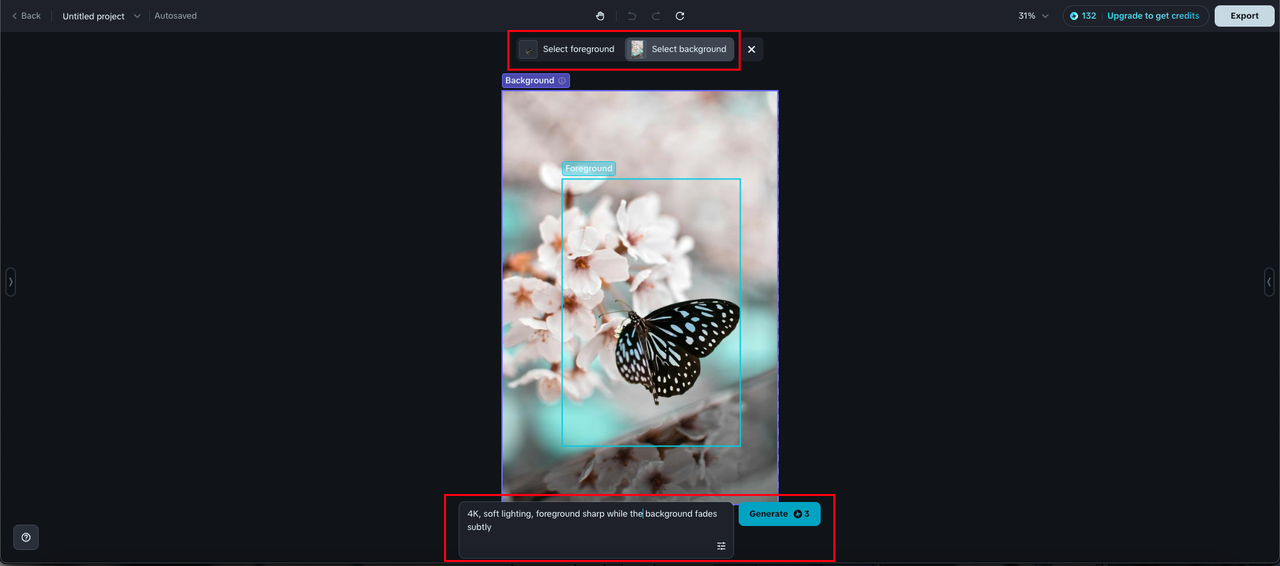This screenshot has height=566, width=1280.
Task: Expand the right side panel
Action: click(1269, 282)
